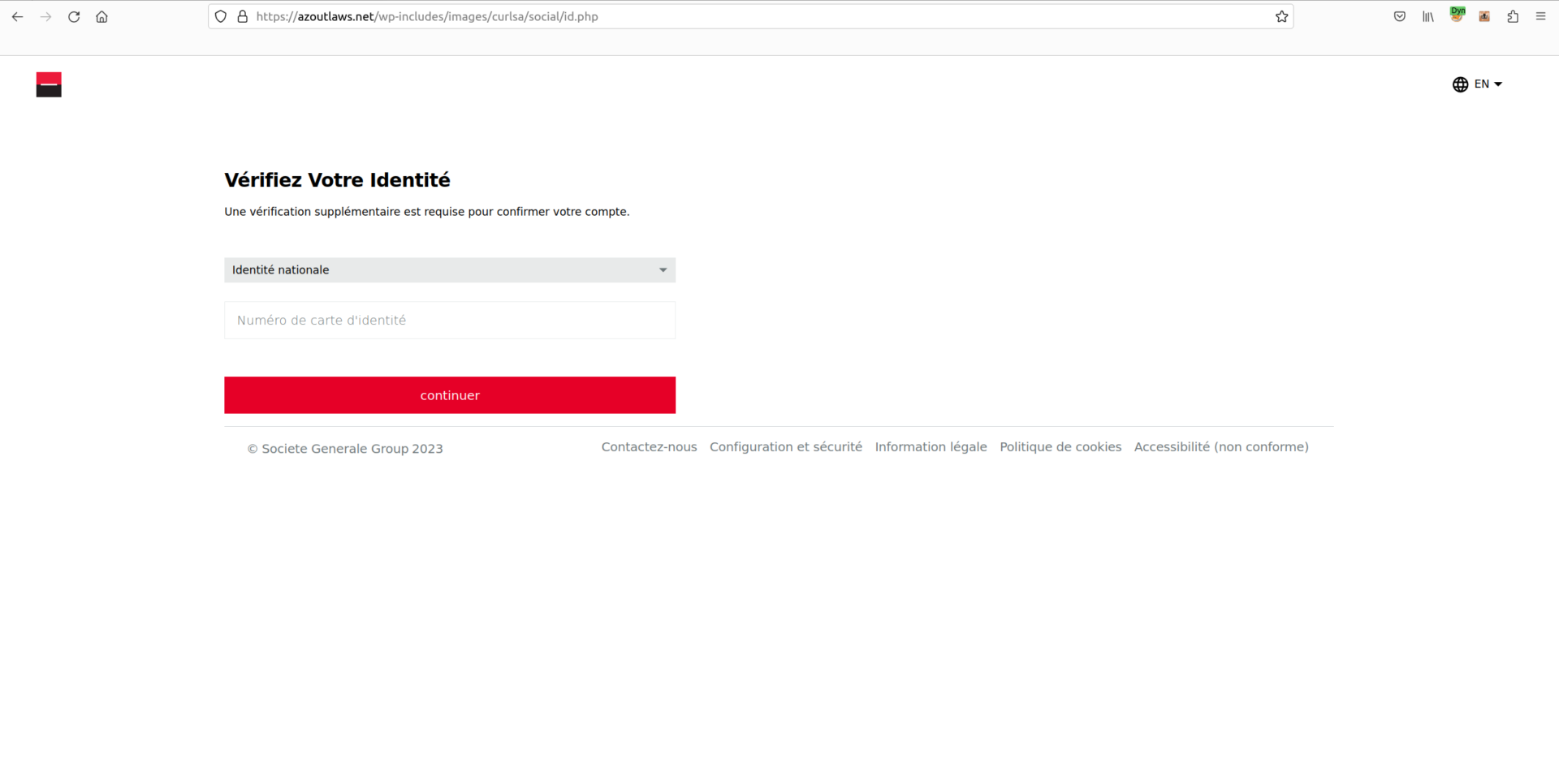The height and width of the screenshot is (784, 1559).
Task: Click the address bar URL text
Action: tap(427, 16)
